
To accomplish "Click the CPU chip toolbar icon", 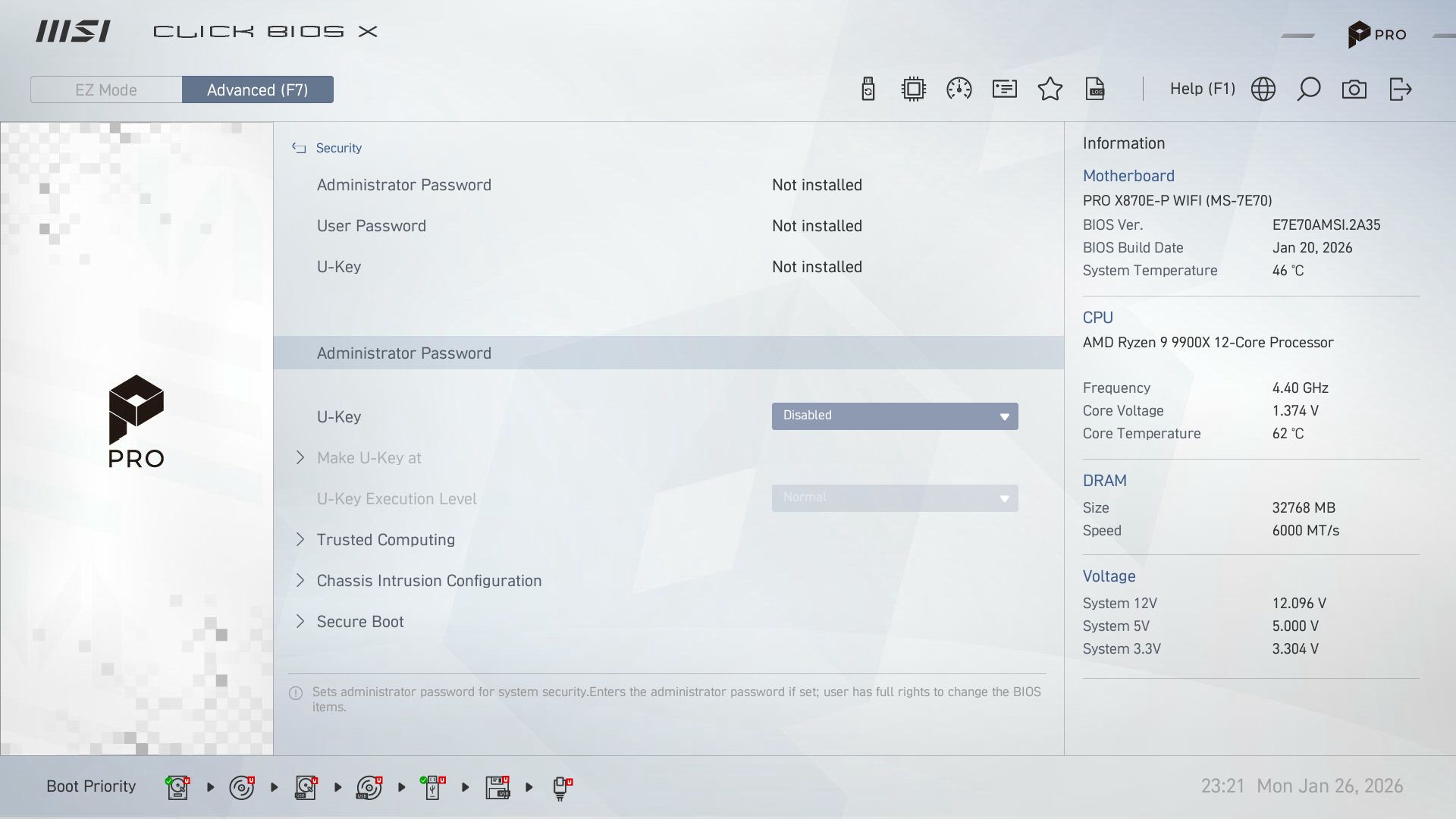I will coord(914,89).
